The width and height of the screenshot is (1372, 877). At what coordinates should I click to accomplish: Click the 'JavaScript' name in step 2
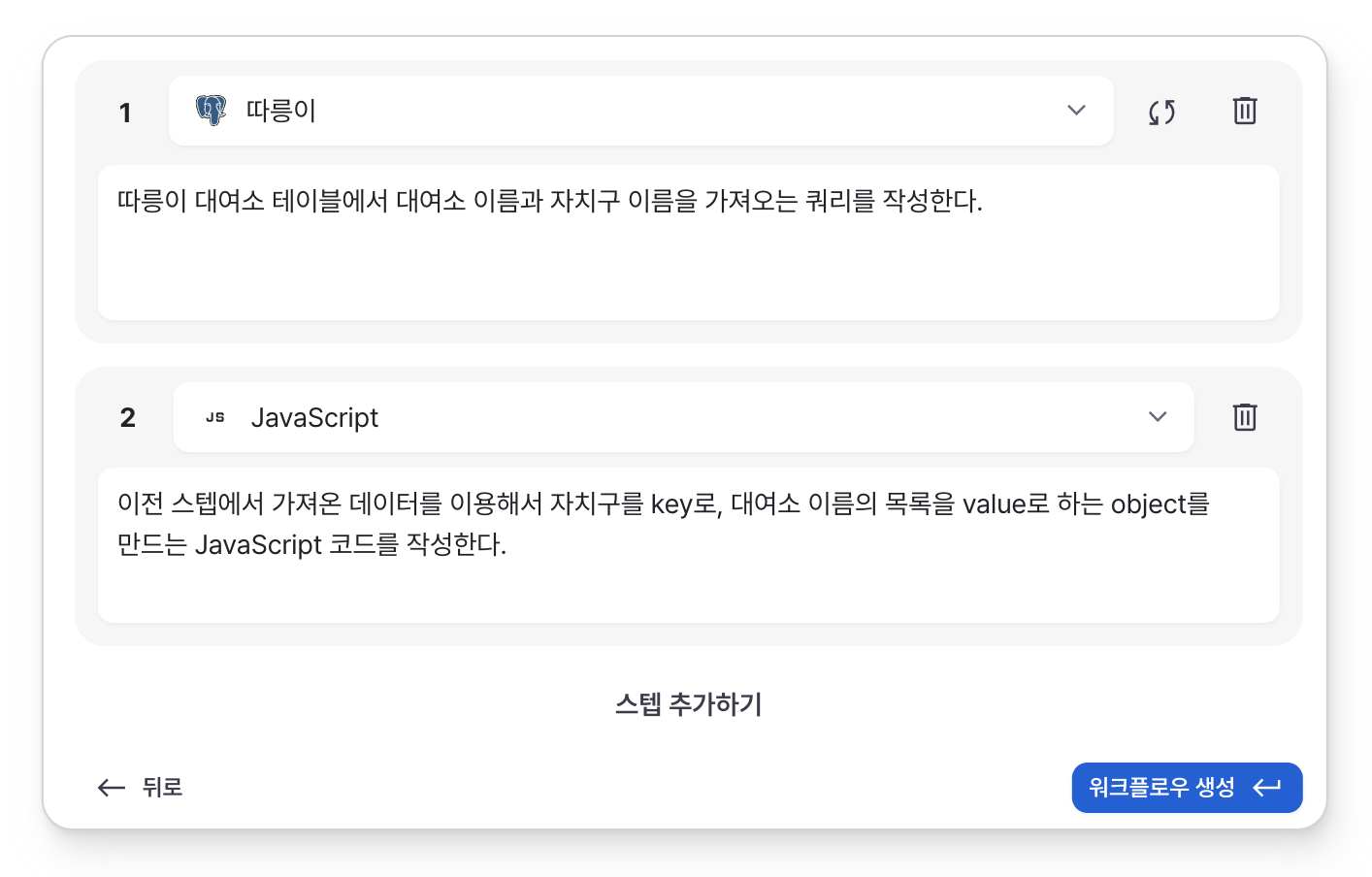314,418
